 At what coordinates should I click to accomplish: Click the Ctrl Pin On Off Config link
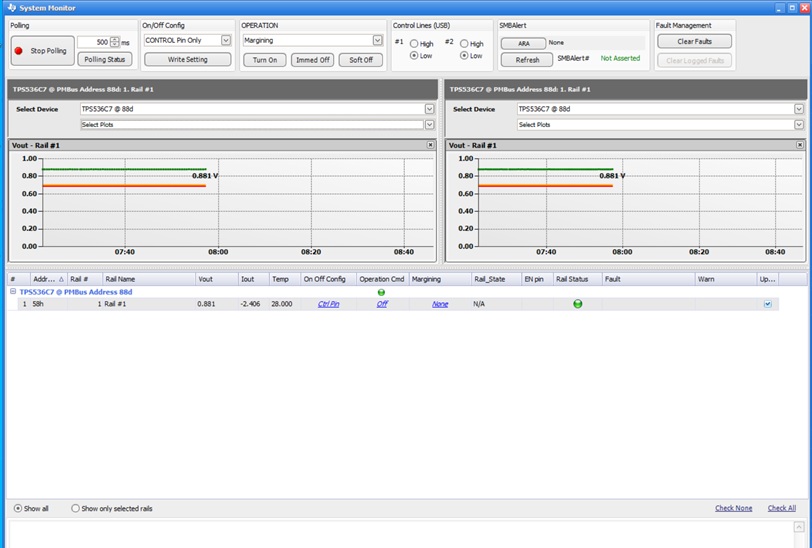pyautogui.click(x=328, y=304)
